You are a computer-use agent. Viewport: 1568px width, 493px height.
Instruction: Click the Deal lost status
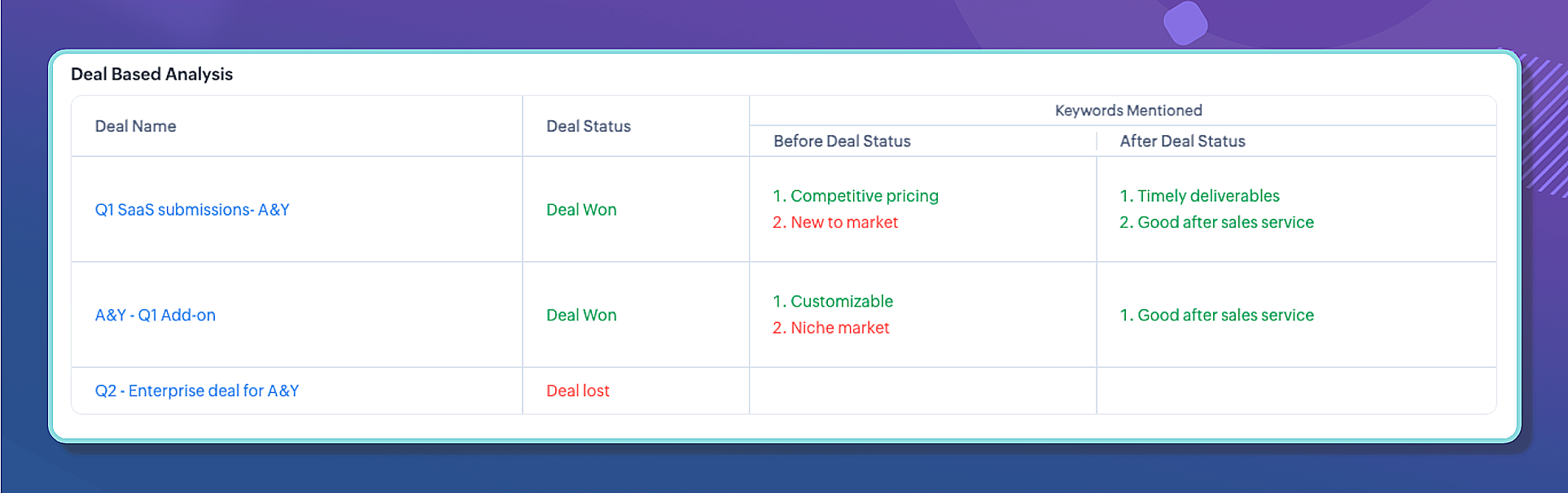(578, 391)
